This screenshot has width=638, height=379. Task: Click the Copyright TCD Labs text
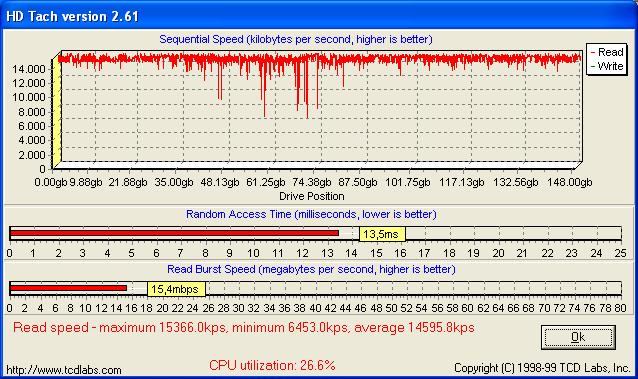[542, 368]
